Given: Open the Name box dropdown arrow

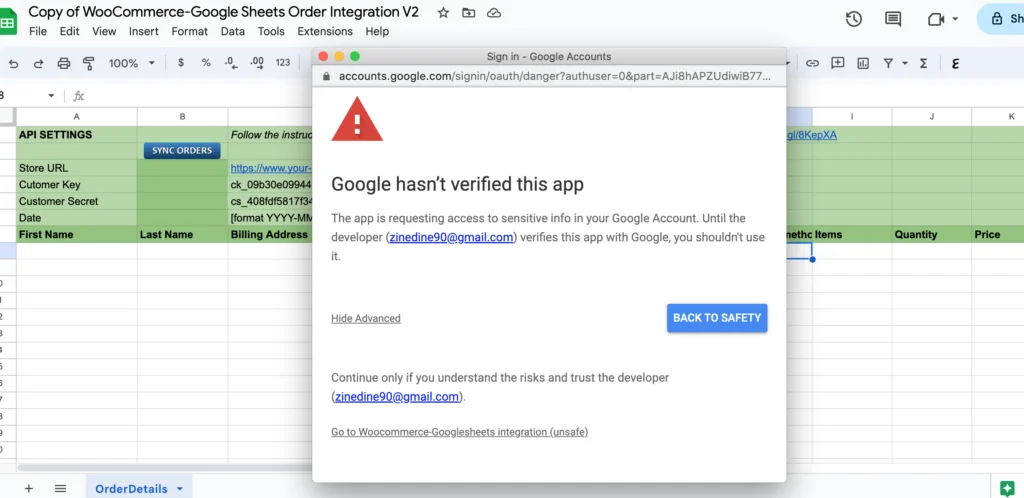Looking at the screenshot, I should pyautogui.click(x=51, y=96).
